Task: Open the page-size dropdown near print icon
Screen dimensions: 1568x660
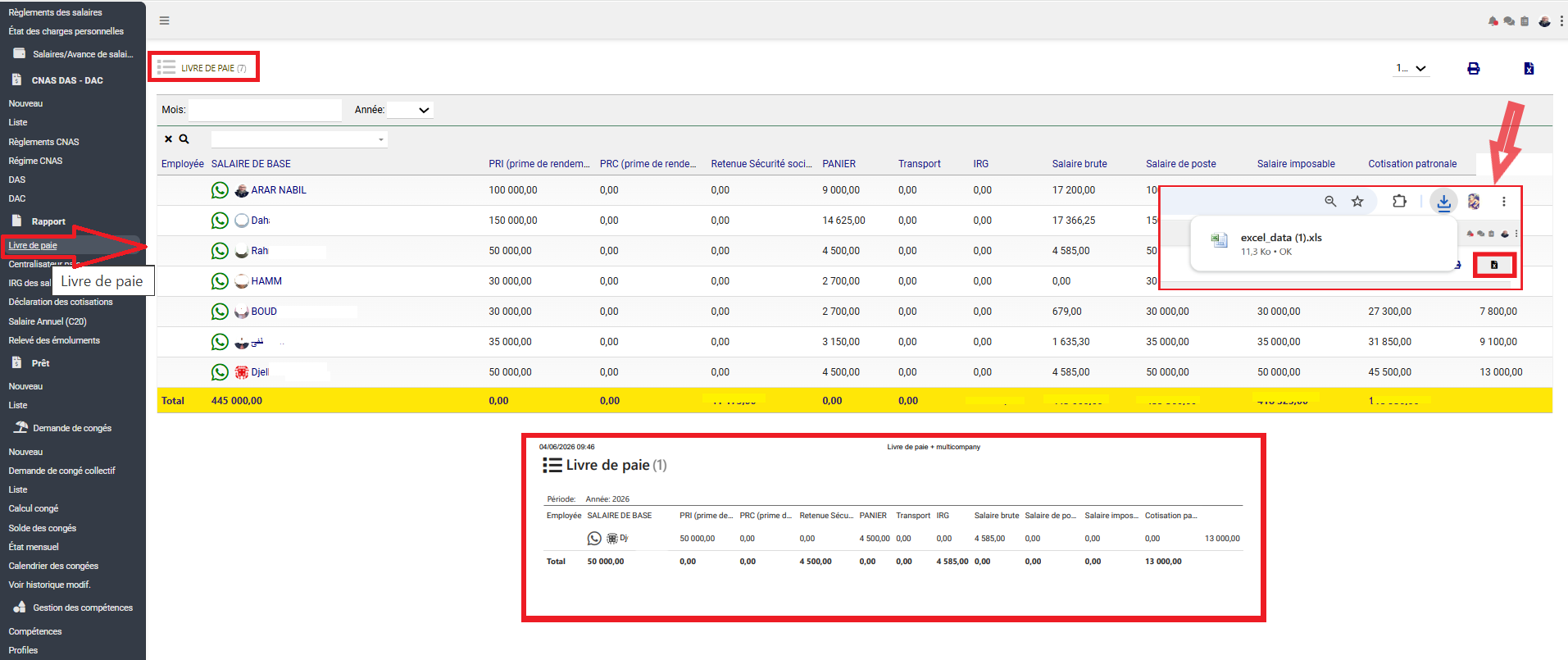Action: click(x=1411, y=69)
